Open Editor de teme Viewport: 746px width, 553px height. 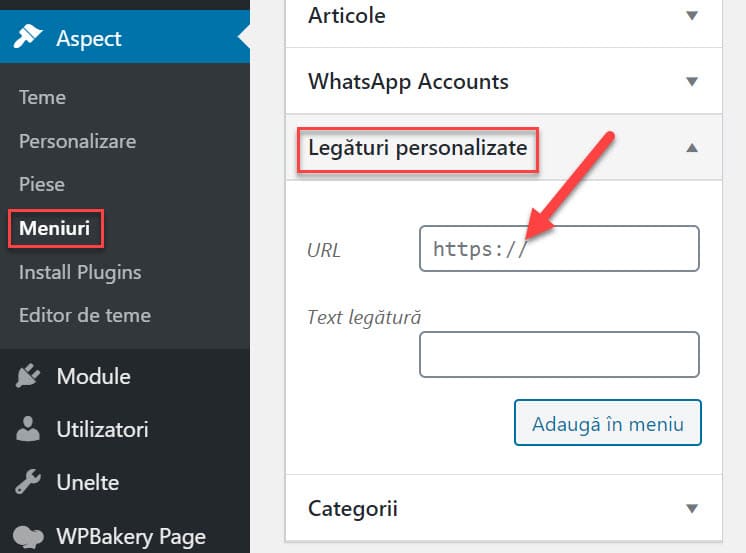click(x=85, y=315)
